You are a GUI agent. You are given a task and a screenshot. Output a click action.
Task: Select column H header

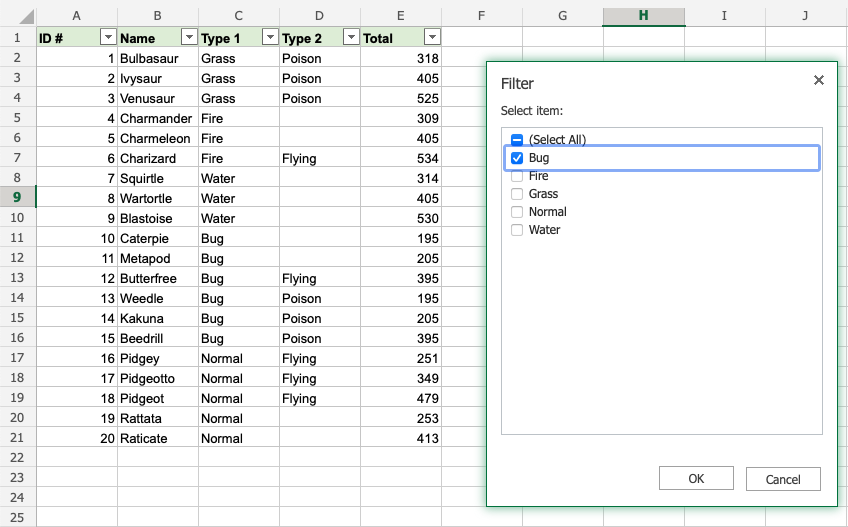(x=643, y=16)
